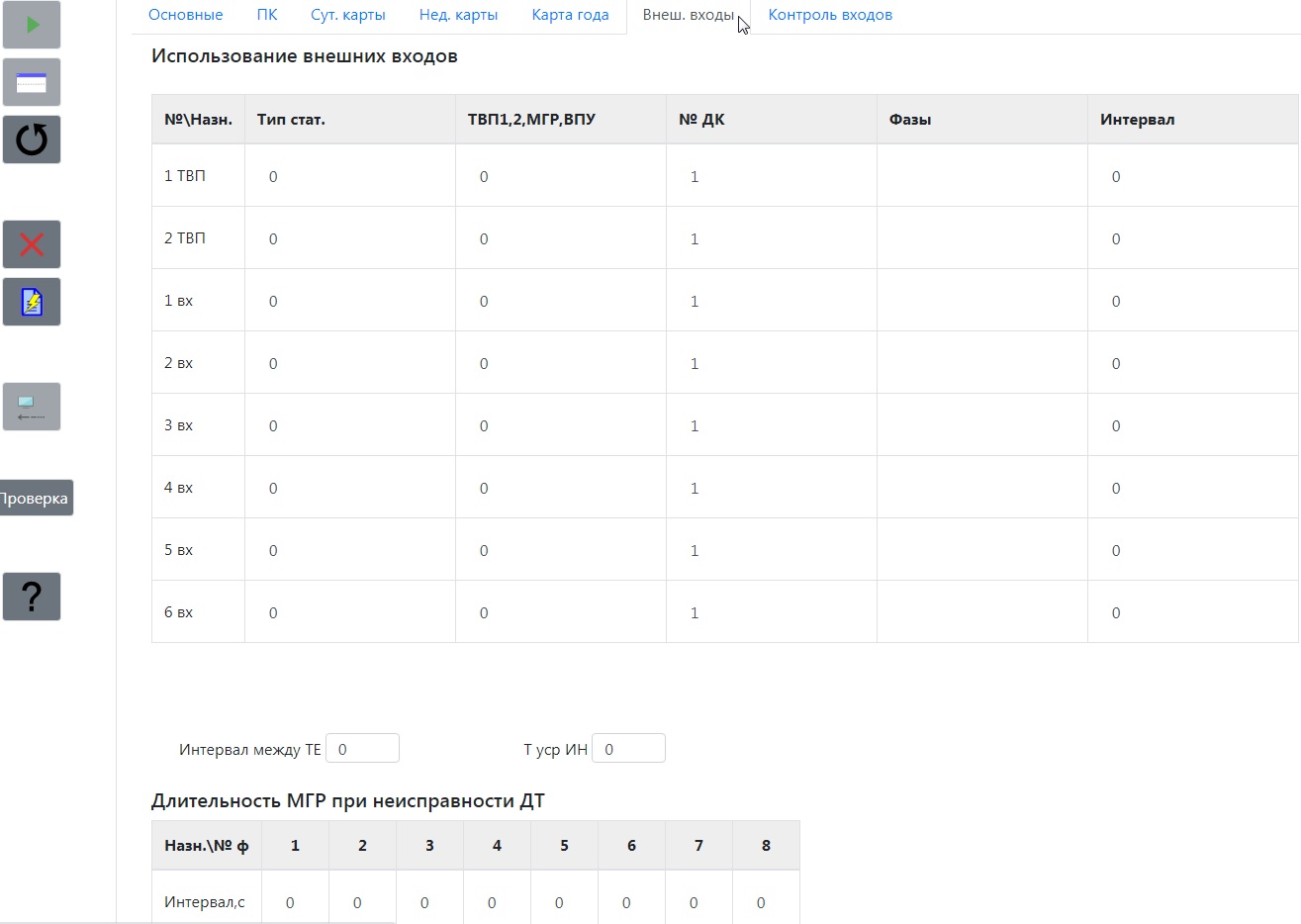1301x924 pixels.
Task: Click ТВП1,2,МГР,ВПУ cell in 1 ТВП row
Action: (561, 176)
